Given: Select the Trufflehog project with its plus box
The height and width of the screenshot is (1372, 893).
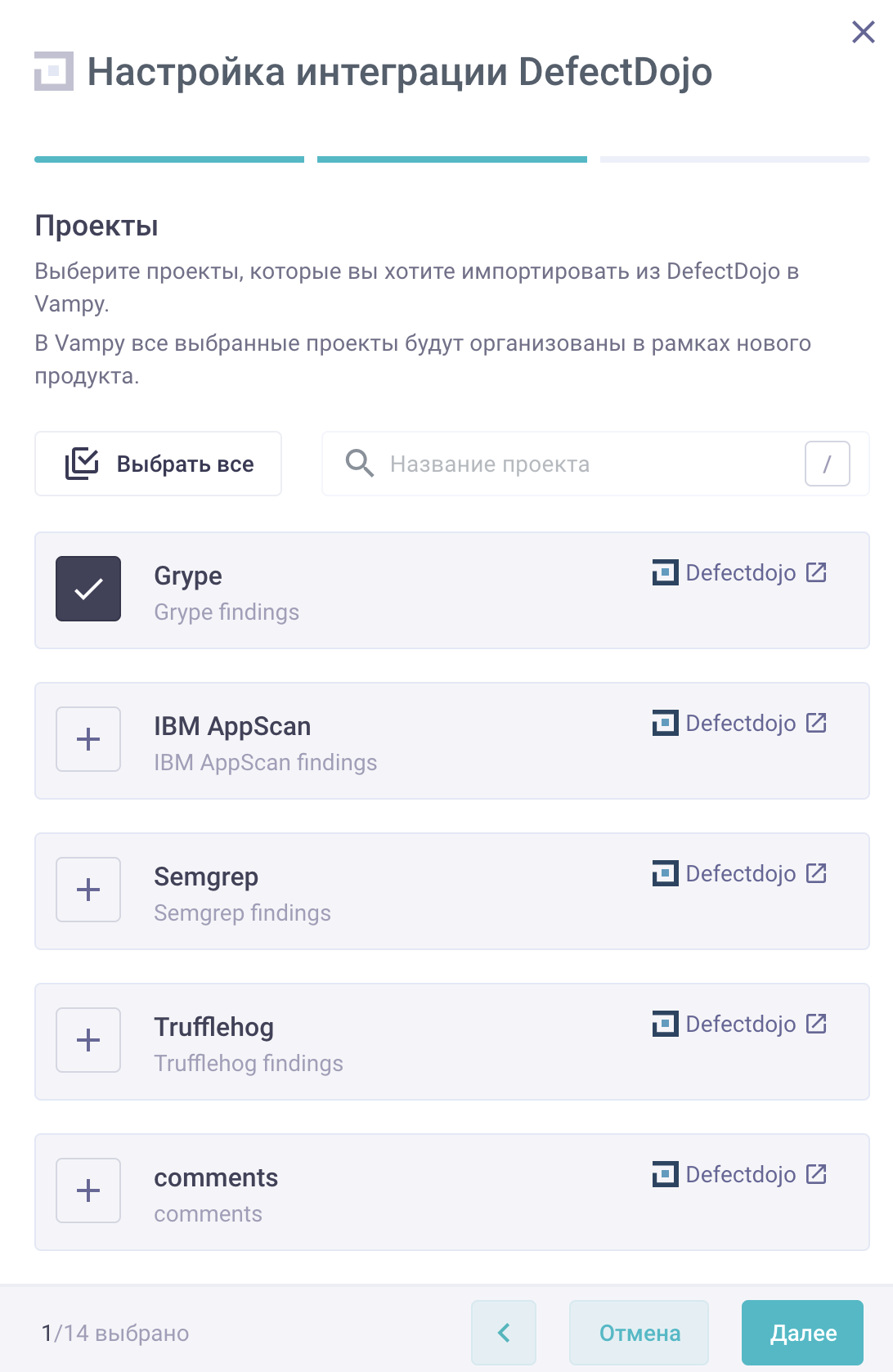Looking at the screenshot, I should [88, 1040].
